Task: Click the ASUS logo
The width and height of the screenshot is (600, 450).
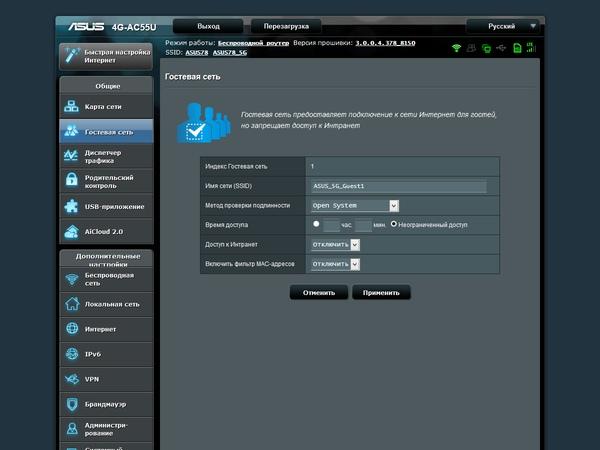Action: 86,26
